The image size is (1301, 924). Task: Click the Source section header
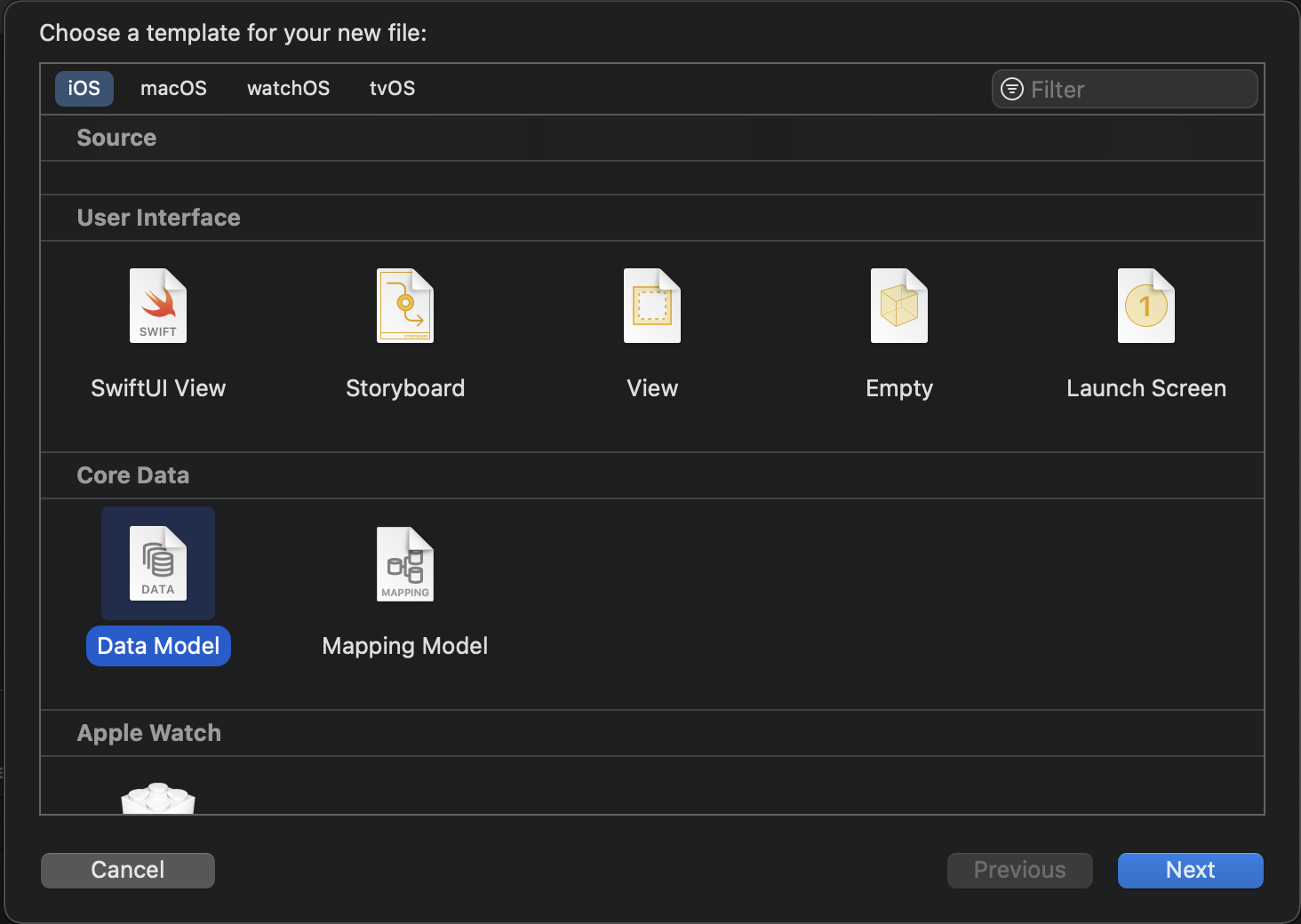116,138
